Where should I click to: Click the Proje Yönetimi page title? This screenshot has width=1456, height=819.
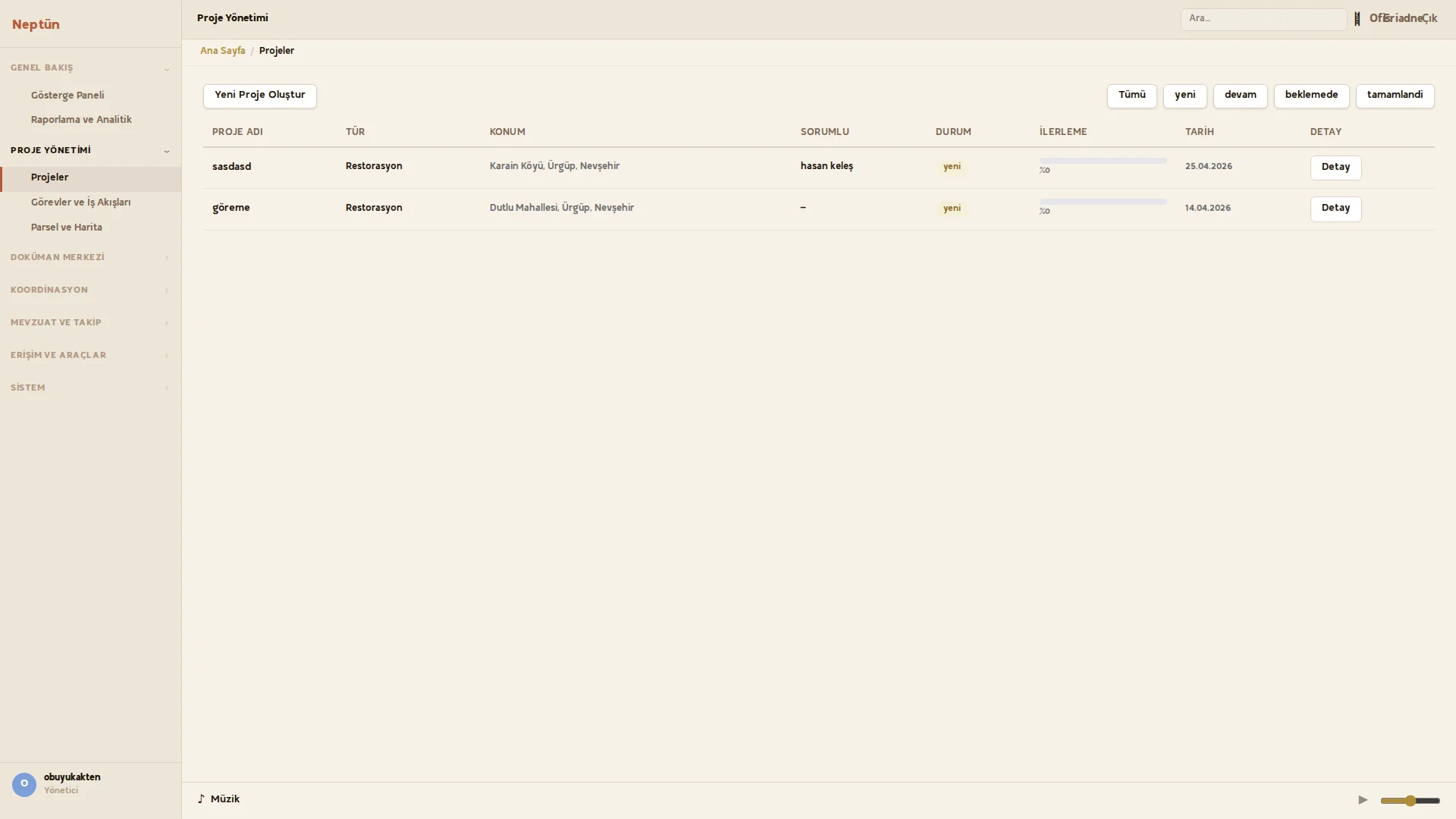232,18
